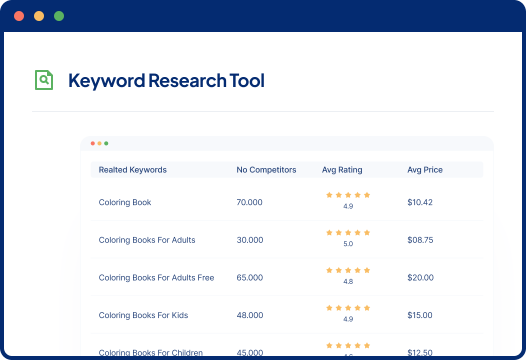Click the $08.75 average price
The width and height of the screenshot is (526, 360).
click(420, 240)
